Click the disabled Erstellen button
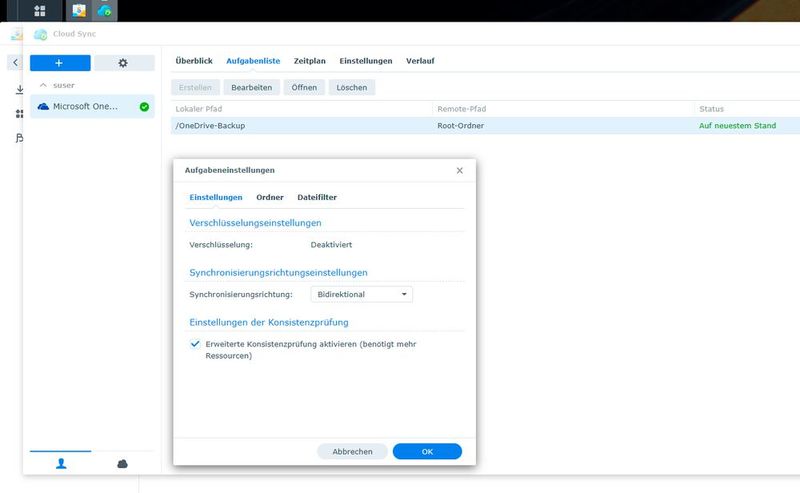The image size is (800, 493). pyautogui.click(x=195, y=87)
